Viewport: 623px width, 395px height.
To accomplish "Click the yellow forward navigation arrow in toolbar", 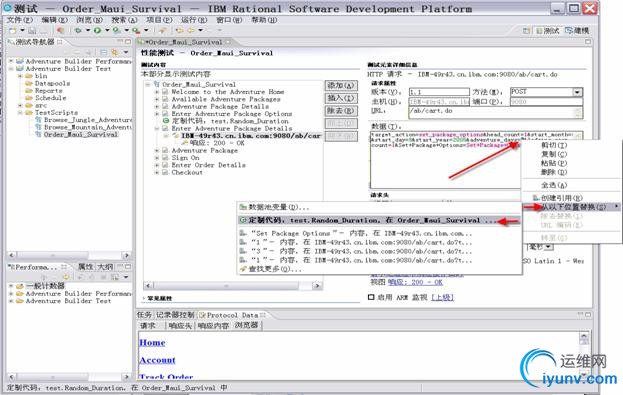I will click(x=192, y=31).
